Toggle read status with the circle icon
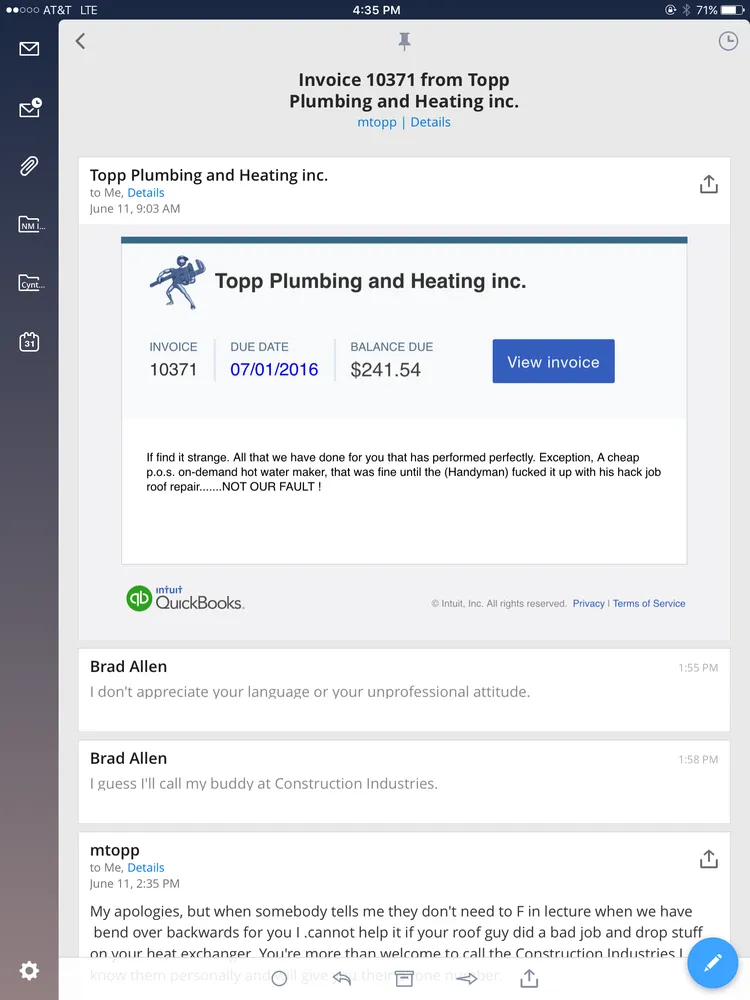This screenshot has width=750, height=1000. [x=280, y=980]
